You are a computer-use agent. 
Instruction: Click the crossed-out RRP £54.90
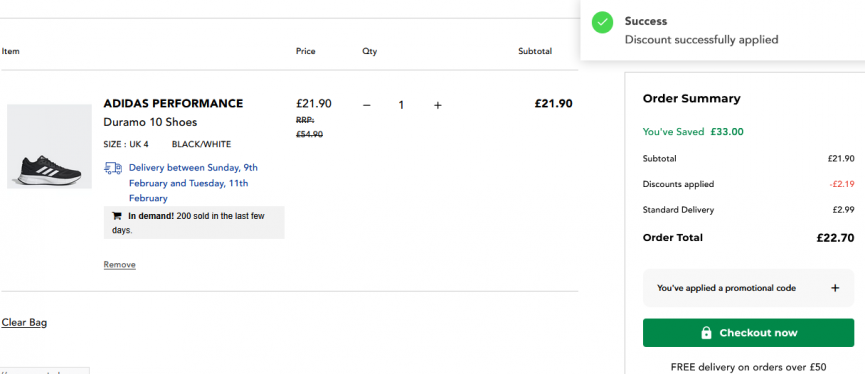[309, 127]
